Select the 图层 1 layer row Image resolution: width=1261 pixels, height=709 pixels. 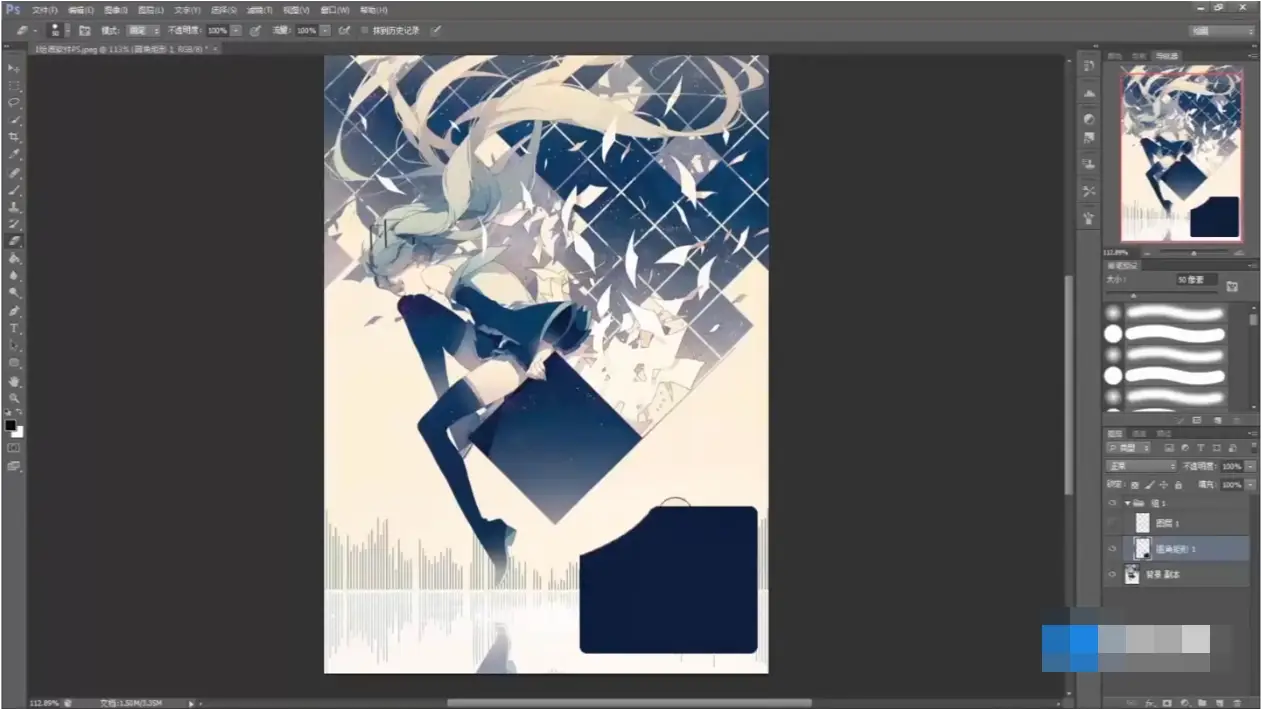1180,523
